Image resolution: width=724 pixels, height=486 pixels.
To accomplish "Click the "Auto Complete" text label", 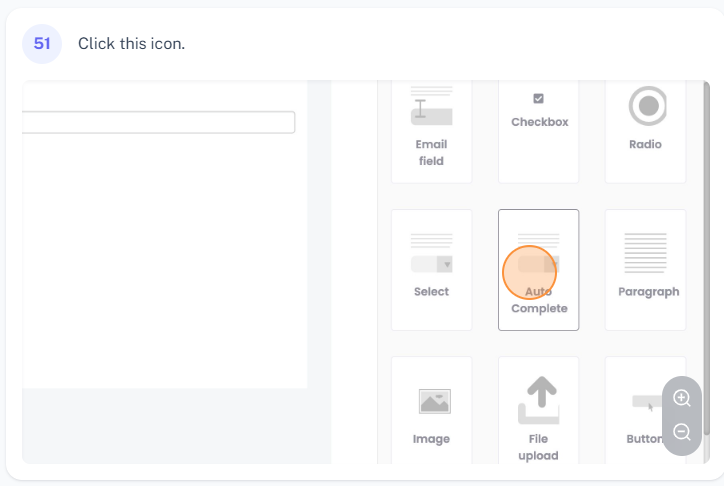I will click(x=539, y=300).
